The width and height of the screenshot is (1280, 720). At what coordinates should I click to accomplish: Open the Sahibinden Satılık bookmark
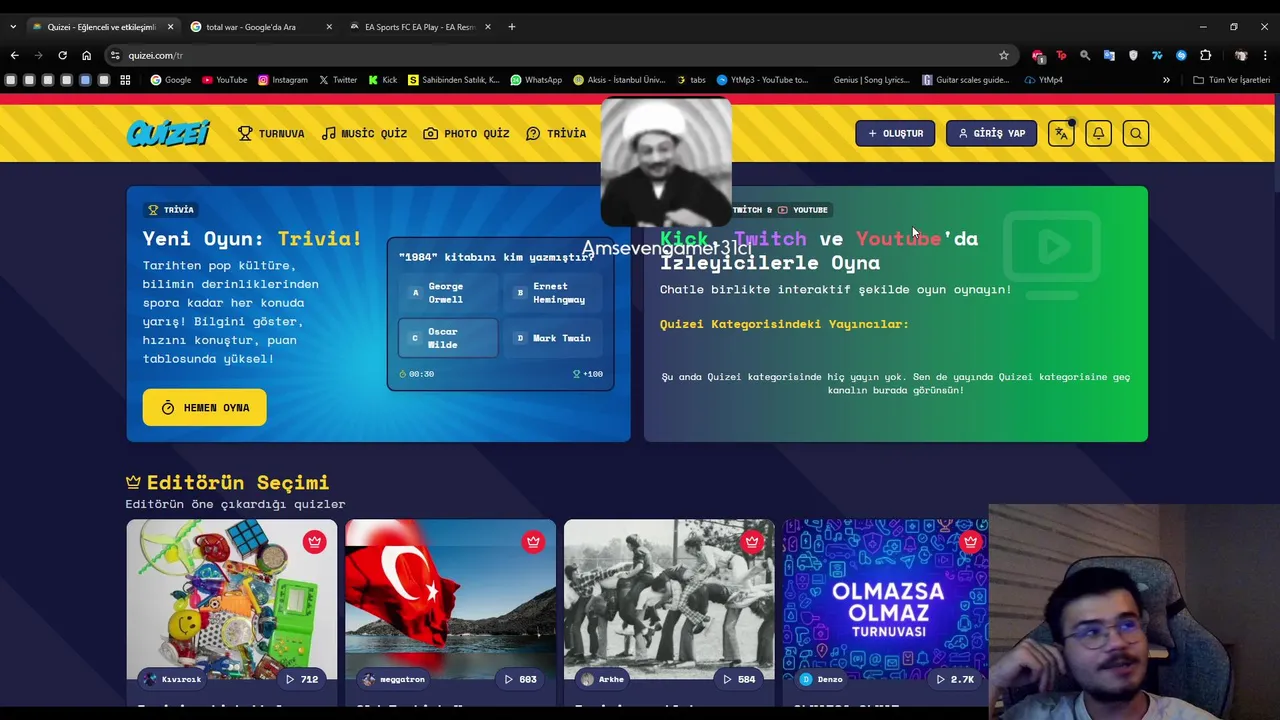pyautogui.click(x=454, y=80)
